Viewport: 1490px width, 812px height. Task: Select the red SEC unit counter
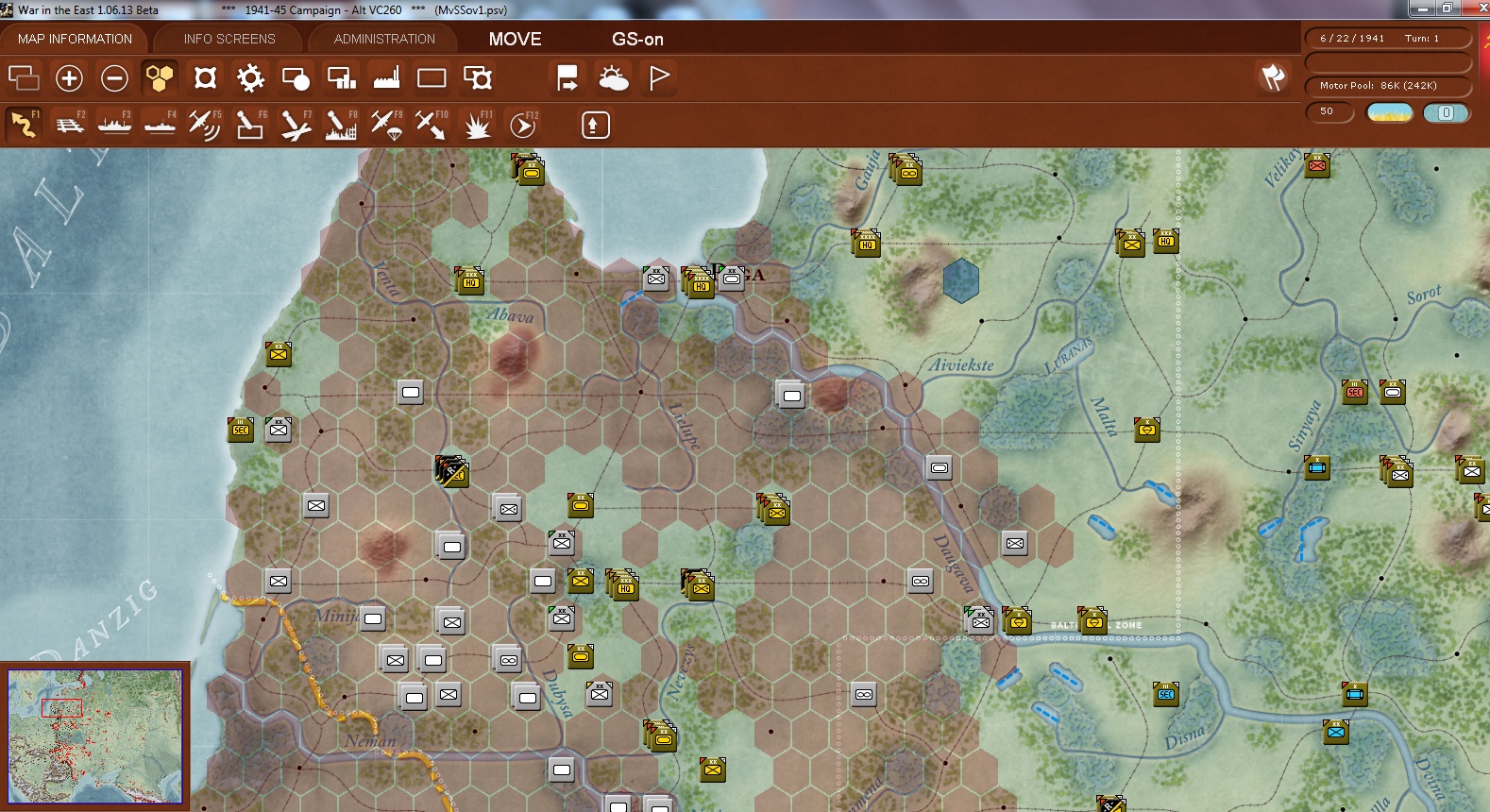pos(1355,391)
